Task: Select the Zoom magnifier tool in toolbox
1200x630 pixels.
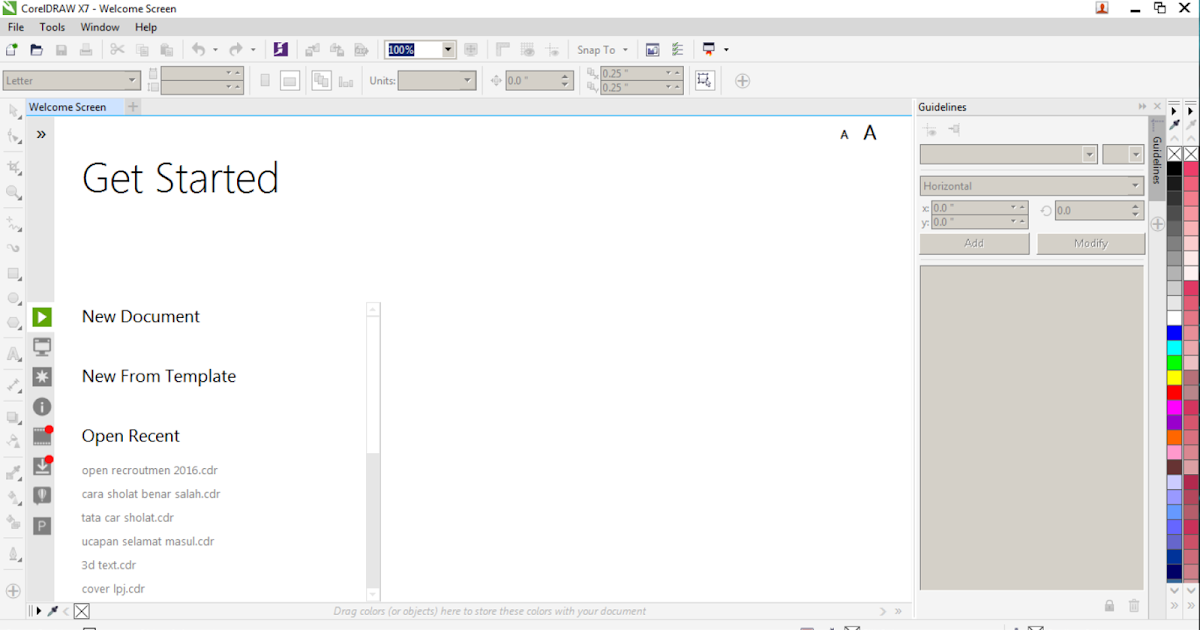Action: point(14,192)
